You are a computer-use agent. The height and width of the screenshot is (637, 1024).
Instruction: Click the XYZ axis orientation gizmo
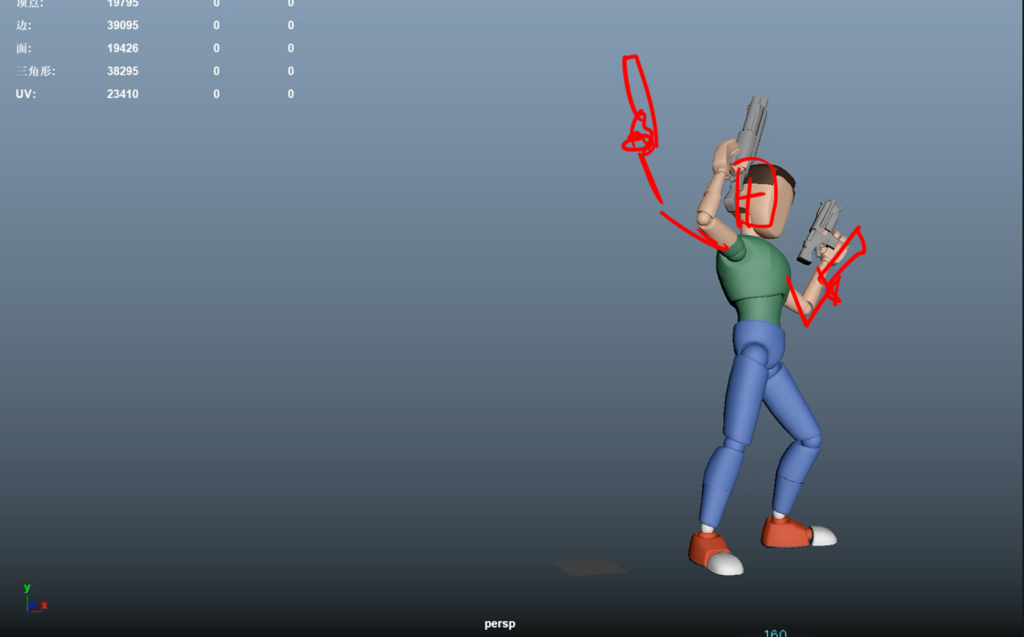point(35,598)
